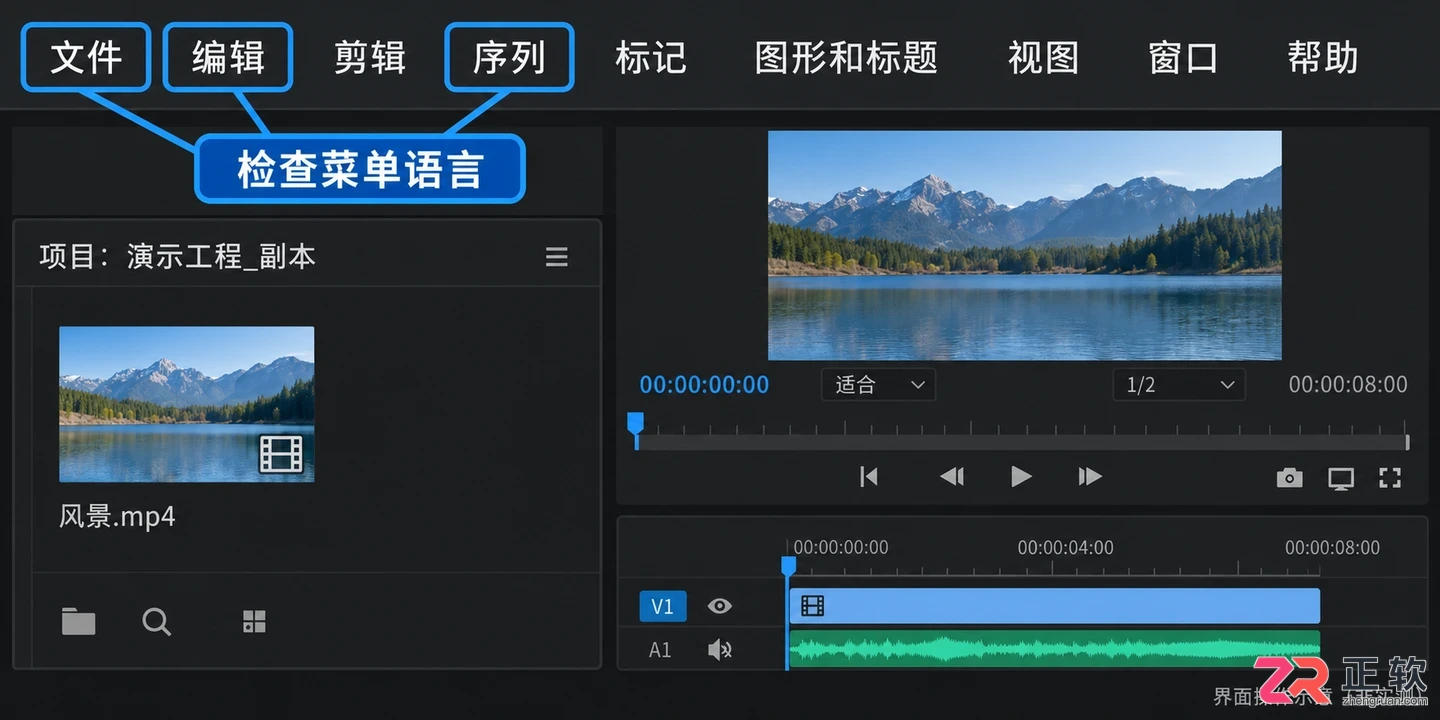1440x720 pixels.
Task: Open the 窗口 menu
Action: coord(1183,58)
